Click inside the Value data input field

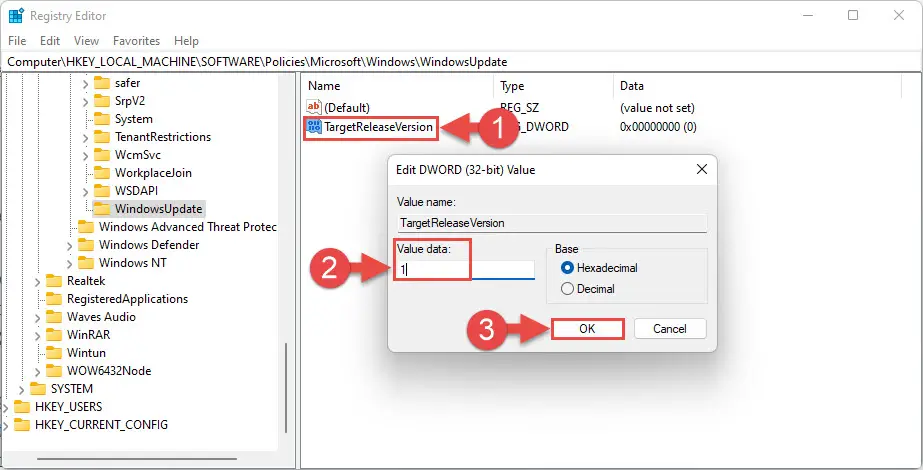click(465, 270)
